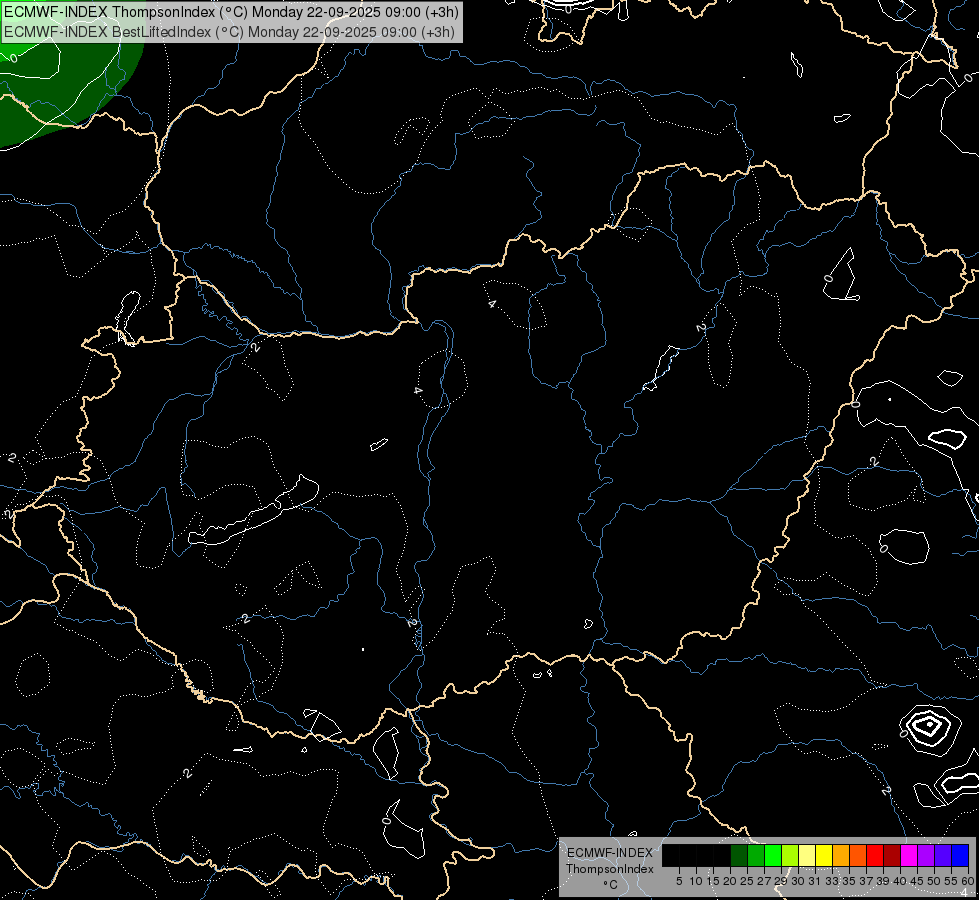Choose the orange 33–35 legend swatch

click(840, 855)
